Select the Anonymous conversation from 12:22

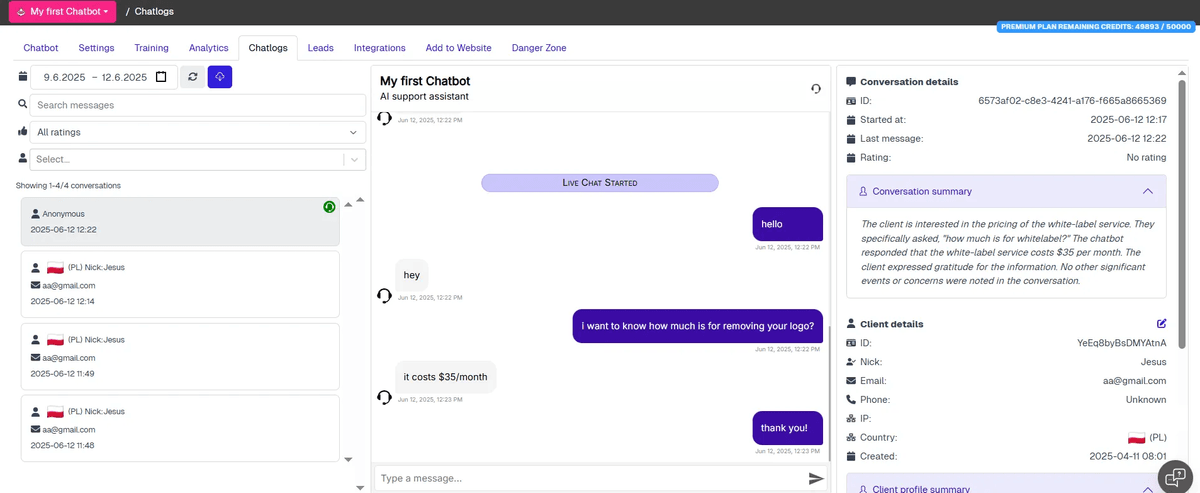point(179,222)
